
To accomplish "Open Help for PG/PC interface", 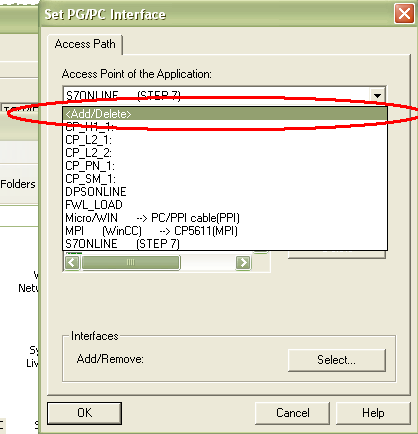I will tap(373, 413).
